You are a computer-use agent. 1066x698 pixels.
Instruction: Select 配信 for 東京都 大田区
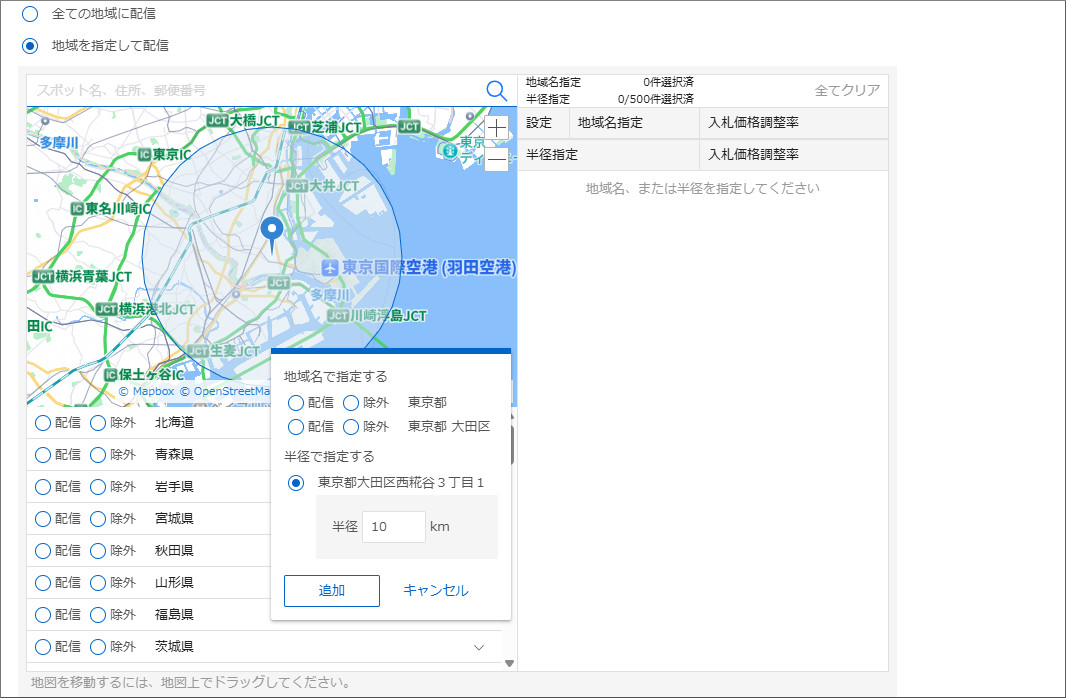[296, 427]
